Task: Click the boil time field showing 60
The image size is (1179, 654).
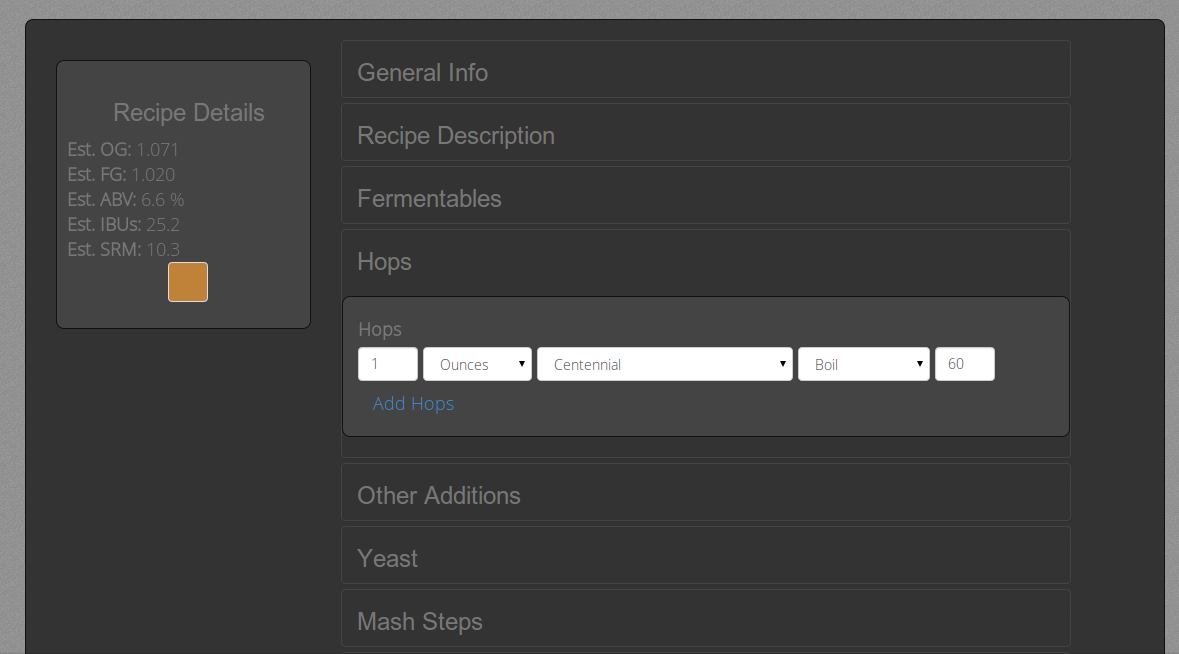Action: [x=964, y=363]
